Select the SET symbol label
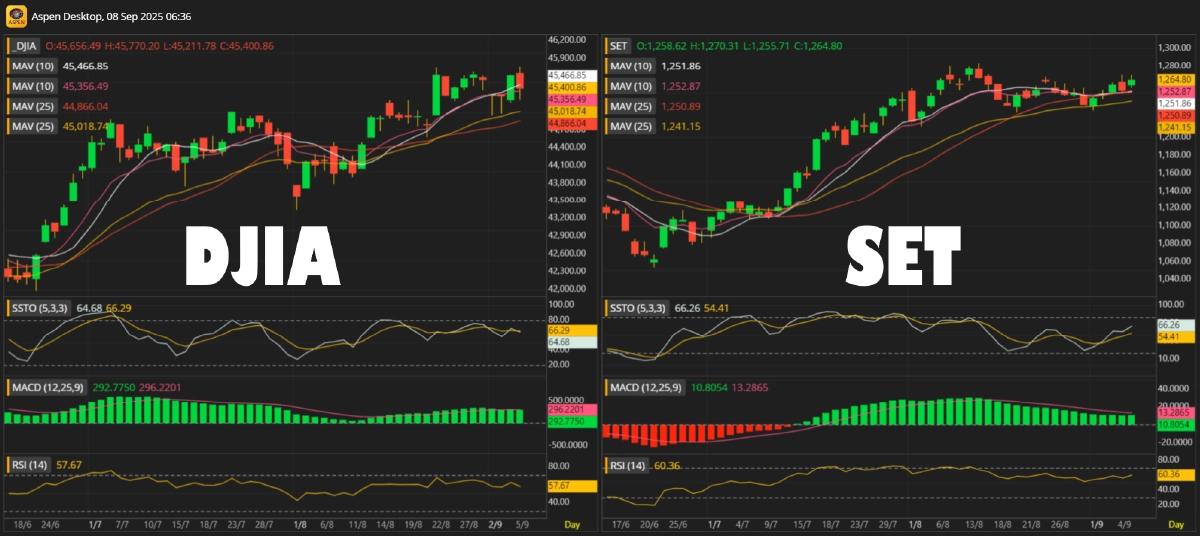The image size is (1200, 536). (618, 46)
